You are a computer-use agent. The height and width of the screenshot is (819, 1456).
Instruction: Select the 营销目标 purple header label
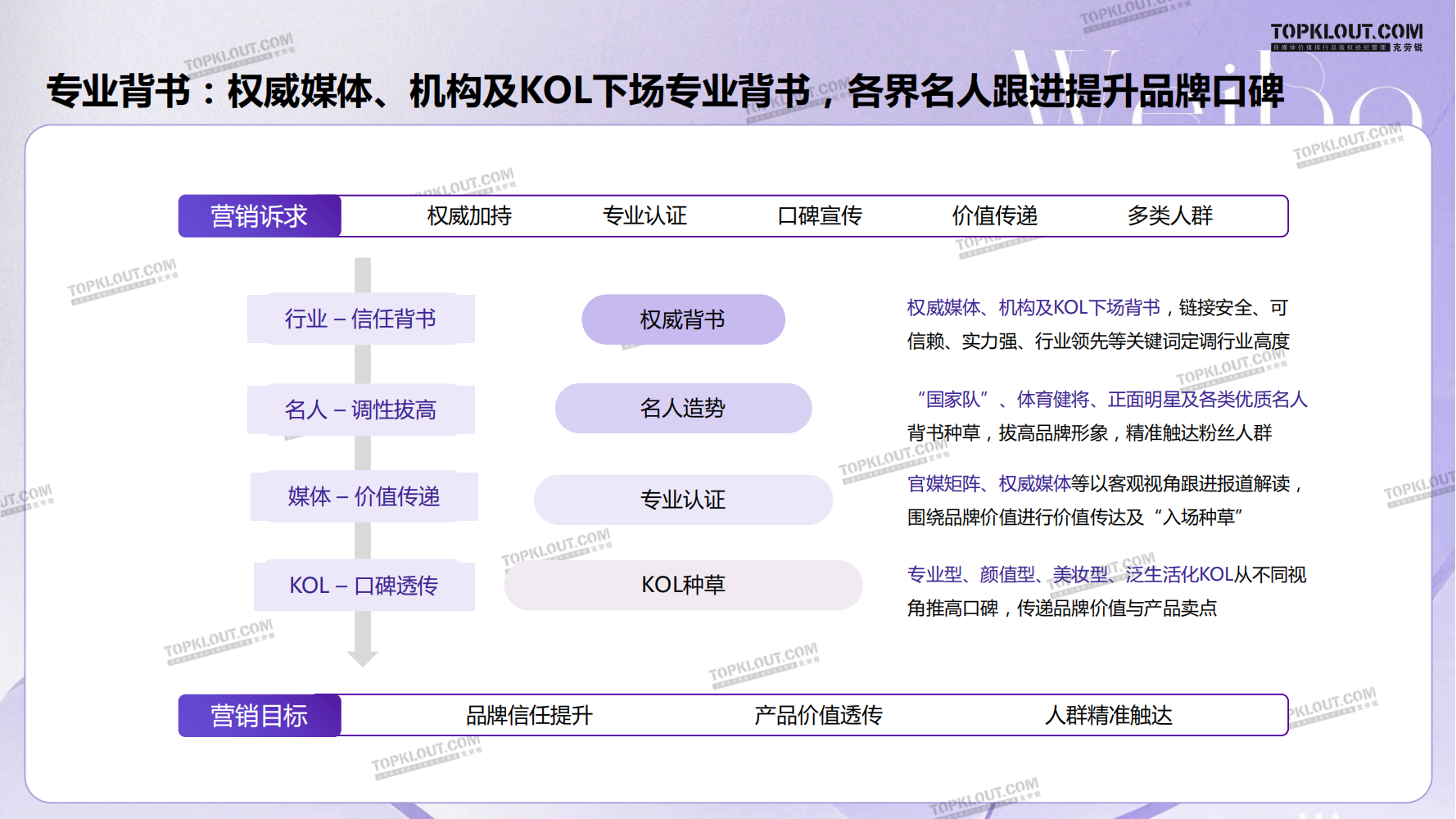(260, 716)
